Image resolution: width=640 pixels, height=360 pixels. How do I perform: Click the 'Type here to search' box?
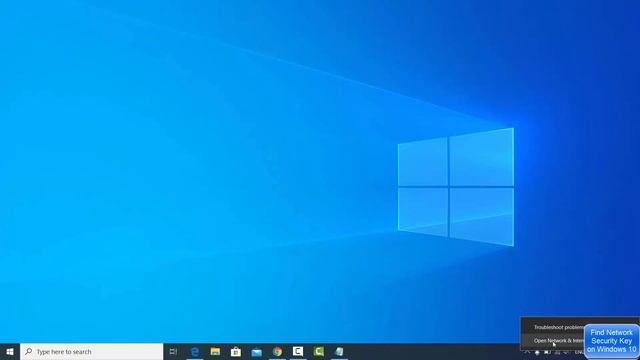pos(91,351)
